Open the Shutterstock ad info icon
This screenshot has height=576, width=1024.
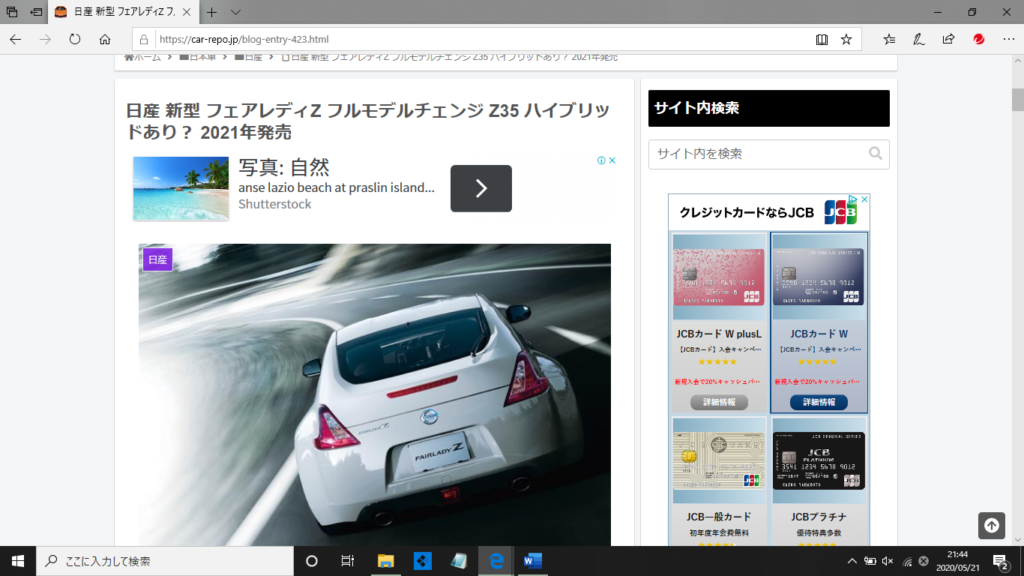601,161
